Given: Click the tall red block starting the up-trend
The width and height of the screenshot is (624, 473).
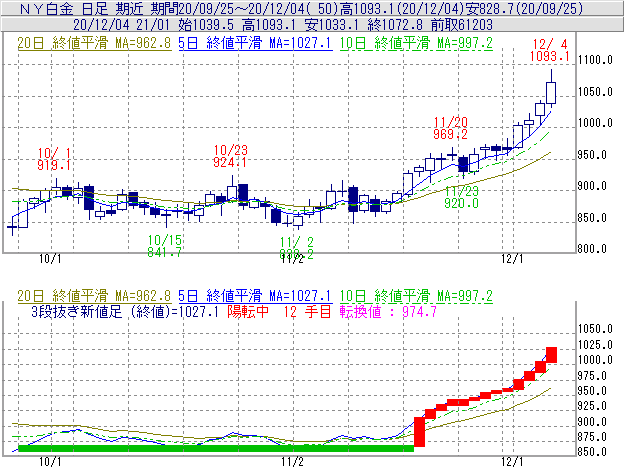Looking at the screenshot, I should pyautogui.click(x=419, y=432).
